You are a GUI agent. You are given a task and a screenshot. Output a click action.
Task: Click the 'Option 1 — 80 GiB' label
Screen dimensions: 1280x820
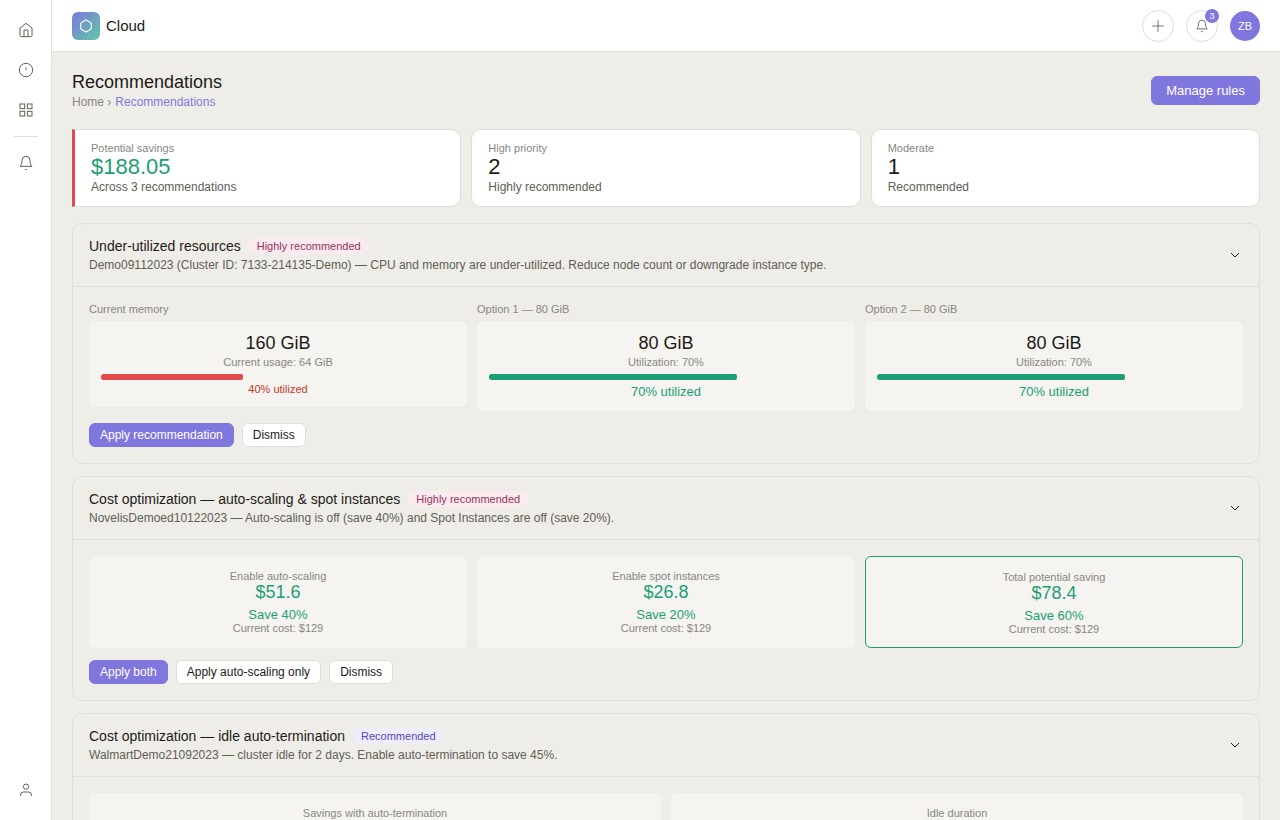[x=523, y=309]
